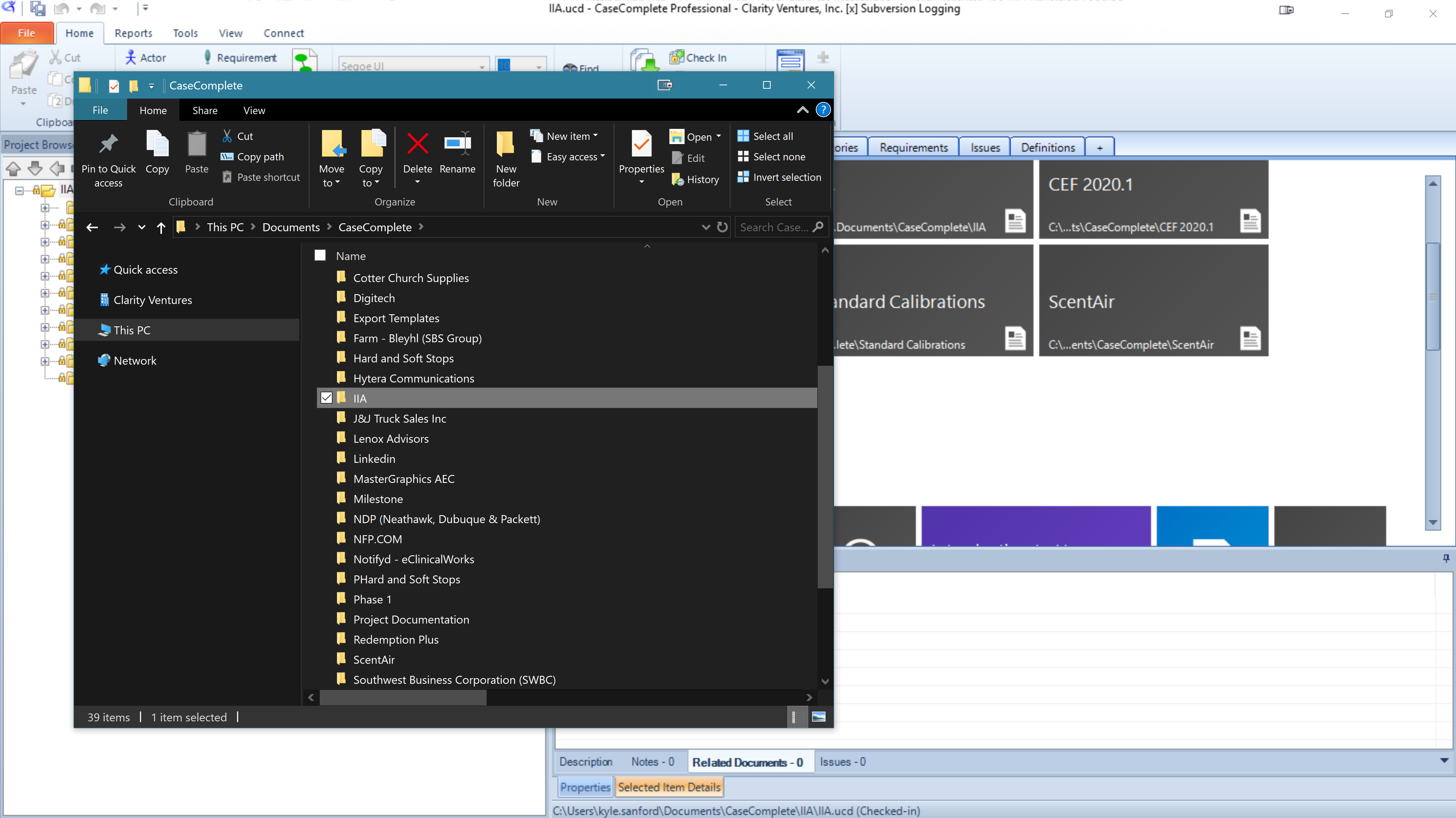Switch to Requirements tab in CaseComplete
1456x818 pixels.
click(913, 147)
